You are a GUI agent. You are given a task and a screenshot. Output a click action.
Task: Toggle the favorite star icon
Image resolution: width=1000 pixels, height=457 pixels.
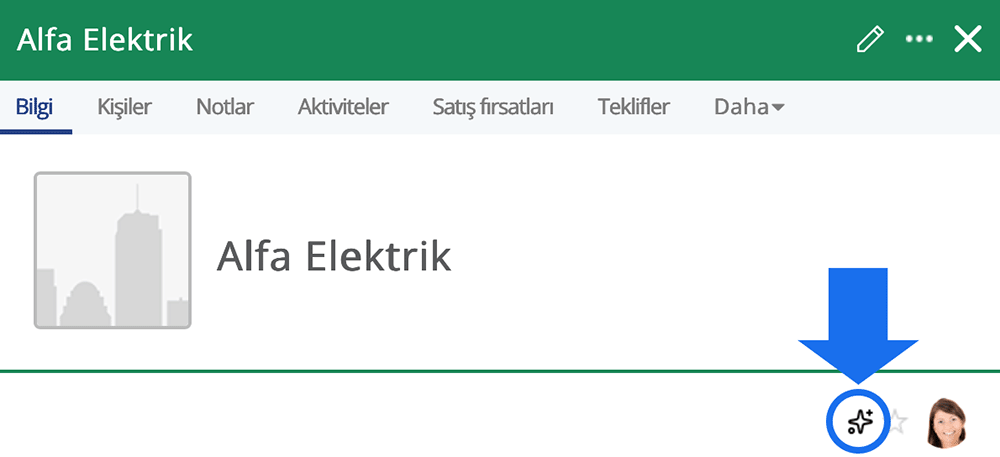[x=898, y=422]
